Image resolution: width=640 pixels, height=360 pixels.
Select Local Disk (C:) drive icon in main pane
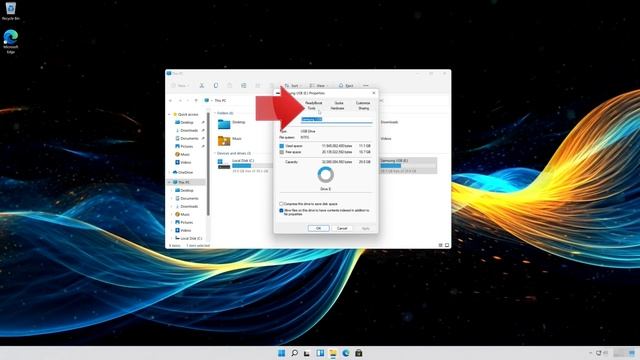[224, 164]
